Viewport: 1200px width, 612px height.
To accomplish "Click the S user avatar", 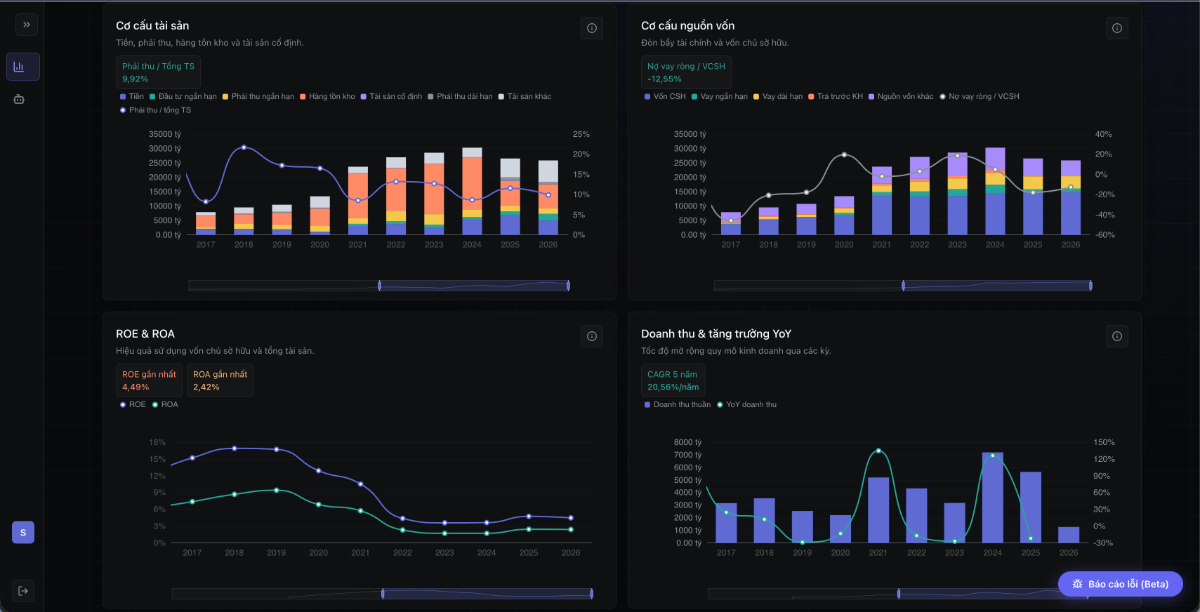I will [23, 532].
